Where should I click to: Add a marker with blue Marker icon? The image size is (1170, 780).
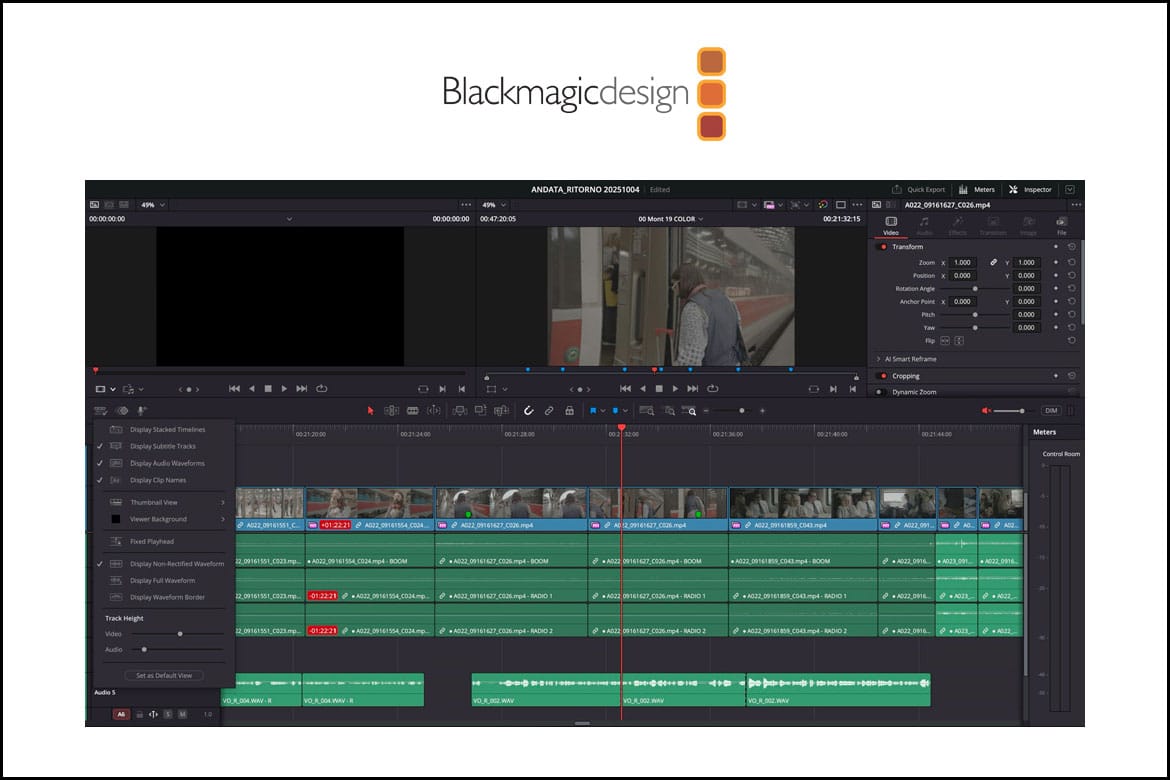tap(615, 411)
